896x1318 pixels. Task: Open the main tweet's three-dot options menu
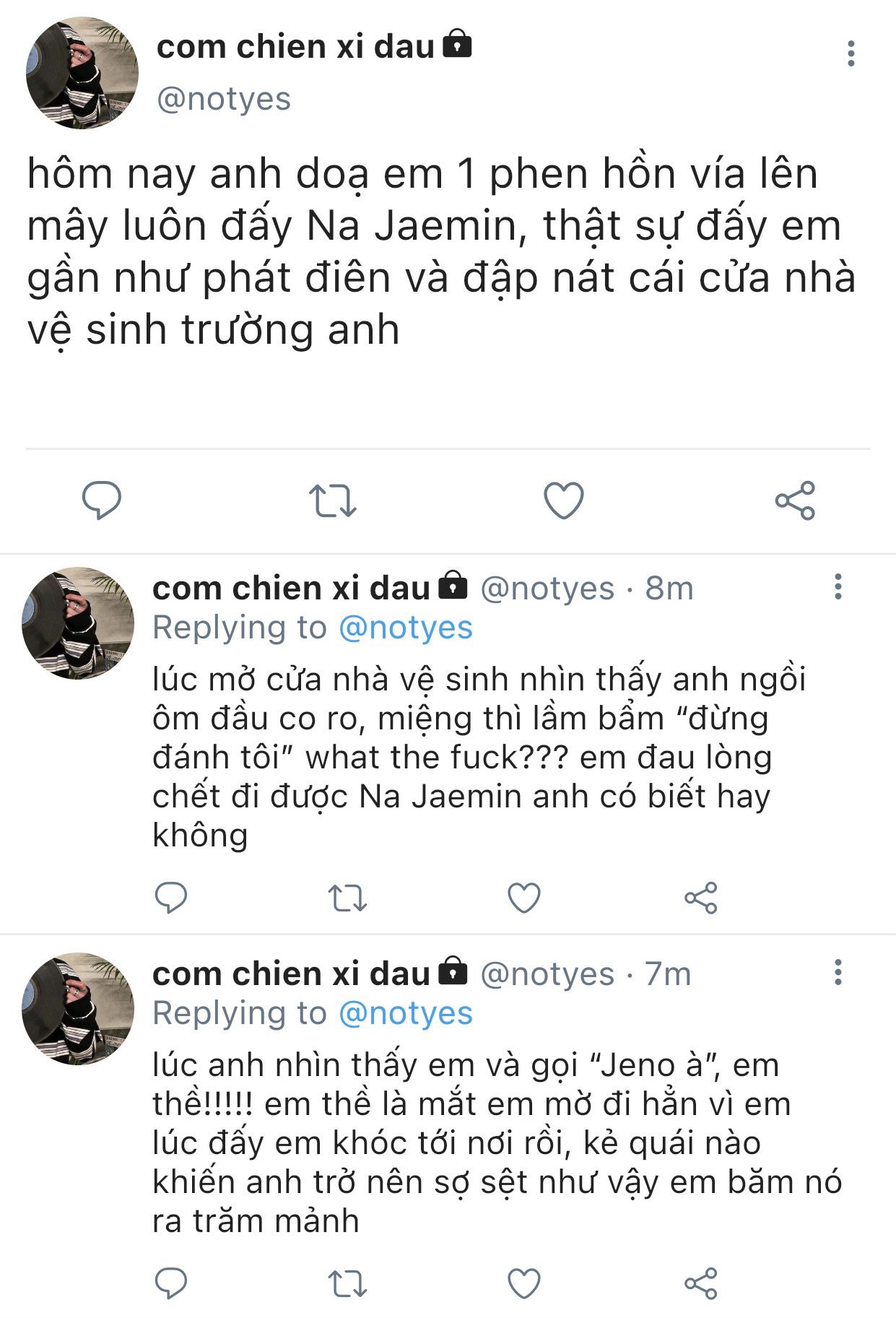851,54
